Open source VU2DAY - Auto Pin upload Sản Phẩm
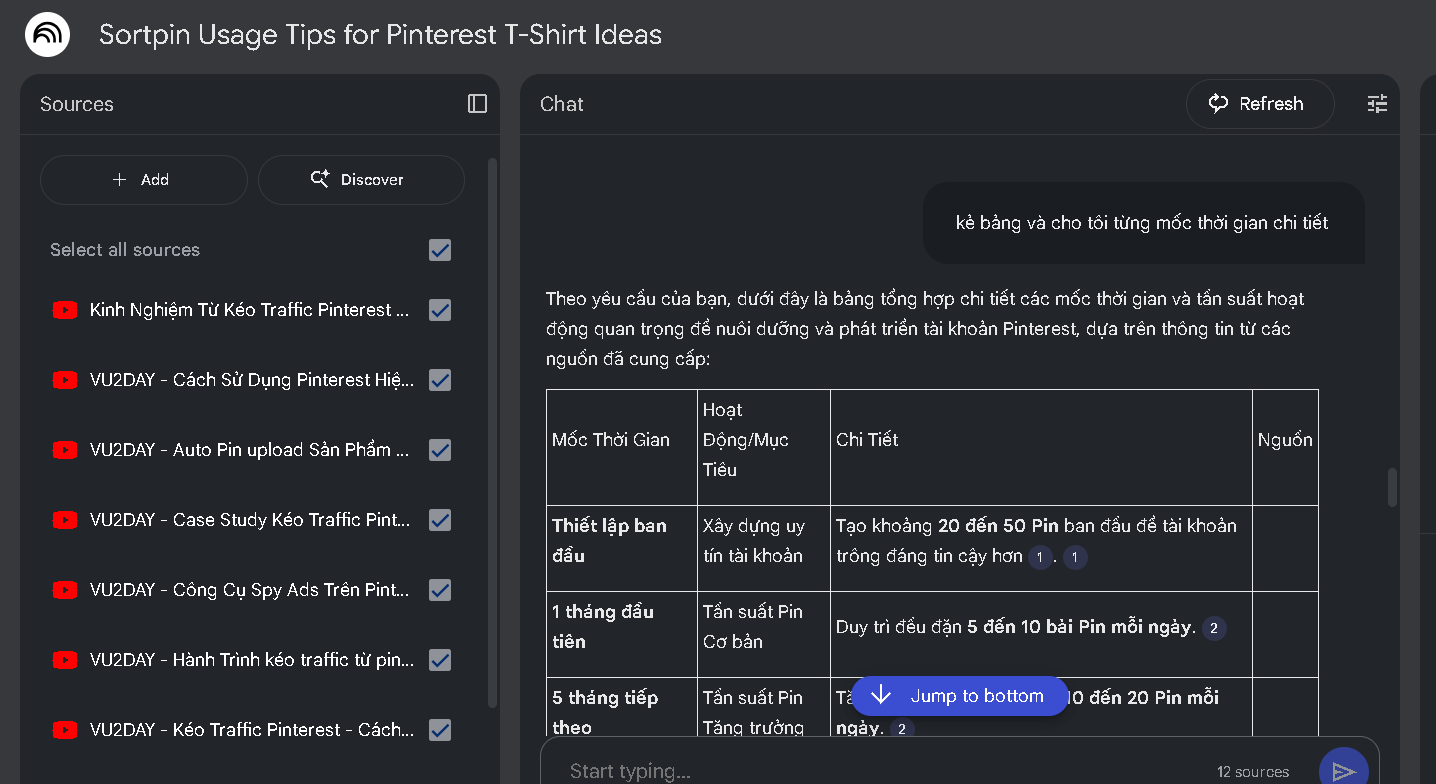The image size is (1436, 784). click(x=250, y=450)
